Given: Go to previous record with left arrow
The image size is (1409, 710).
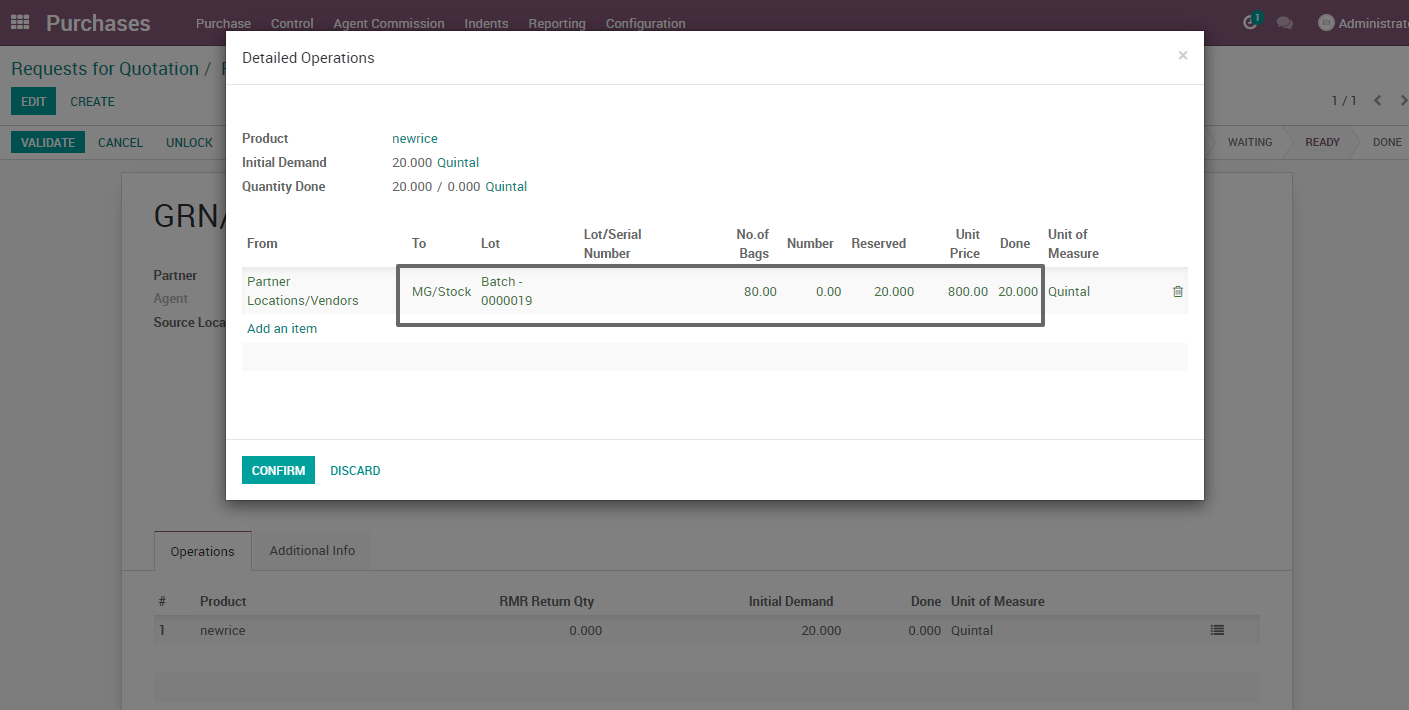Looking at the screenshot, I should tap(1377, 100).
